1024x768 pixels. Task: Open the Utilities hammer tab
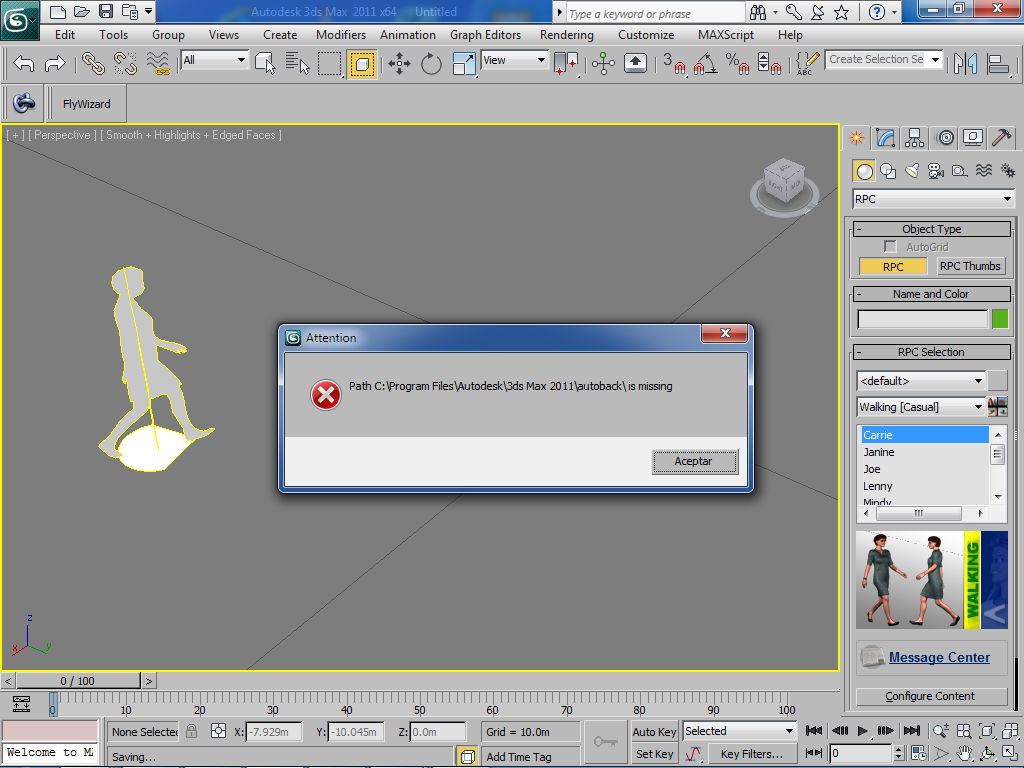1002,138
